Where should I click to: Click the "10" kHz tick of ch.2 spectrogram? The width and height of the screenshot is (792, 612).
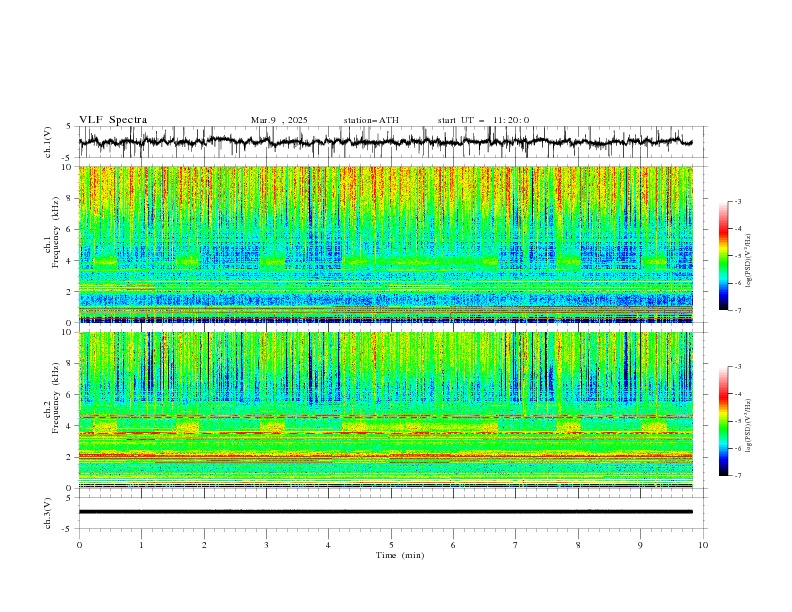click(69, 333)
